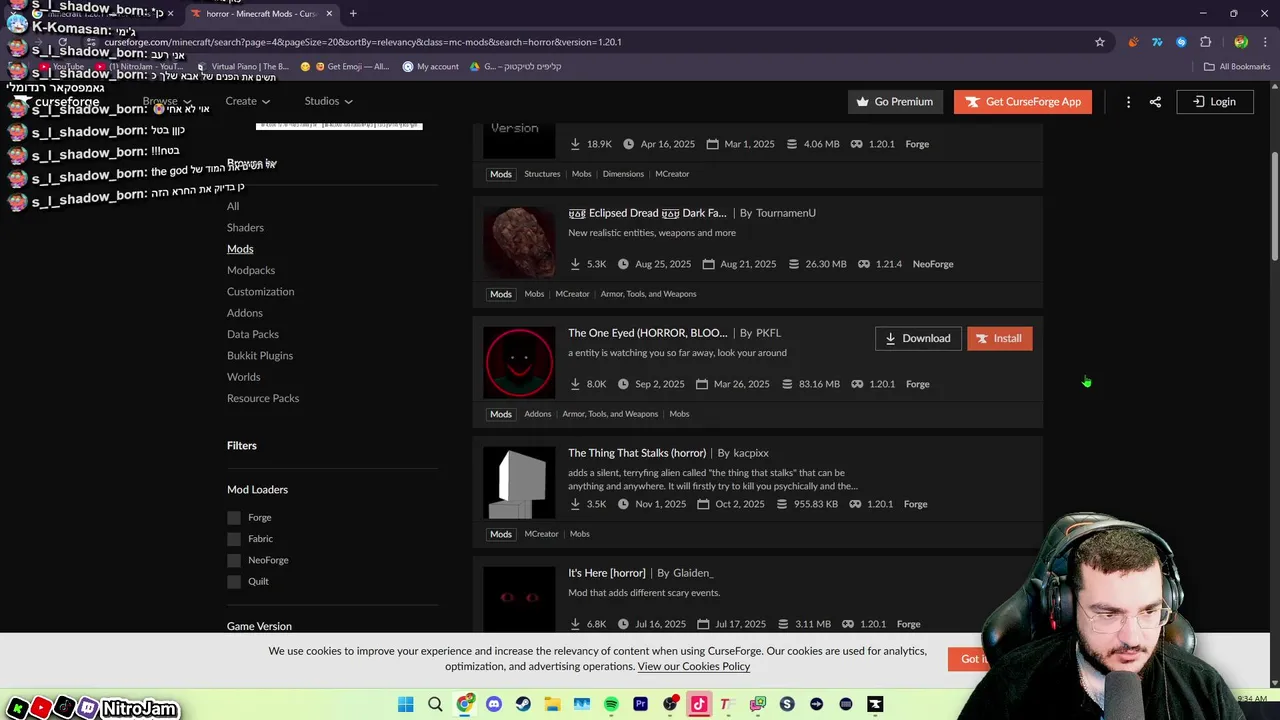1280x720 pixels.
Task: Select the Addons category
Action: [245, 313]
